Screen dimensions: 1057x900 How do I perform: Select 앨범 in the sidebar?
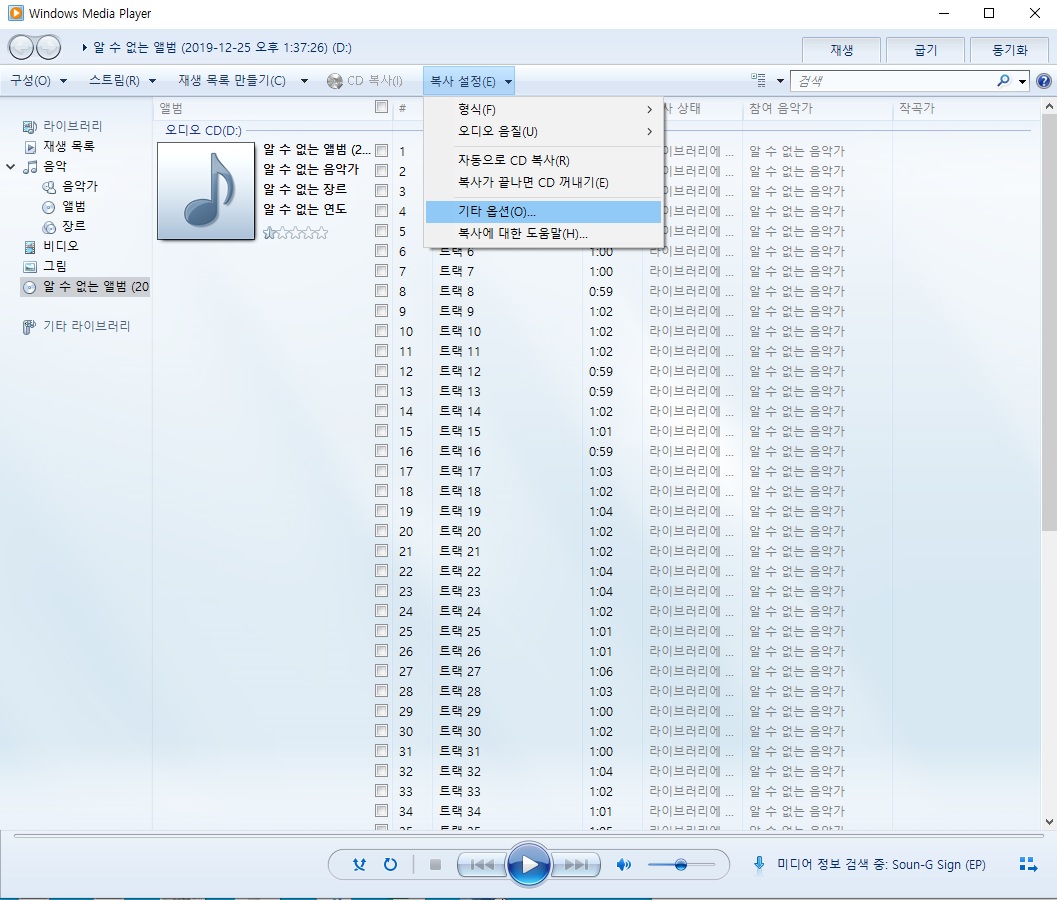(x=74, y=206)
